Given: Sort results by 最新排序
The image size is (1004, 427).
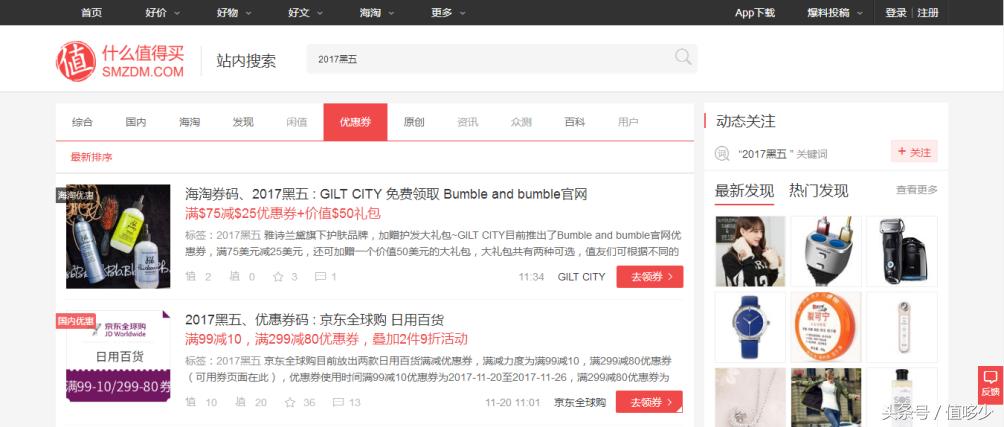Looking at the screenshot, I should [92, 157].
